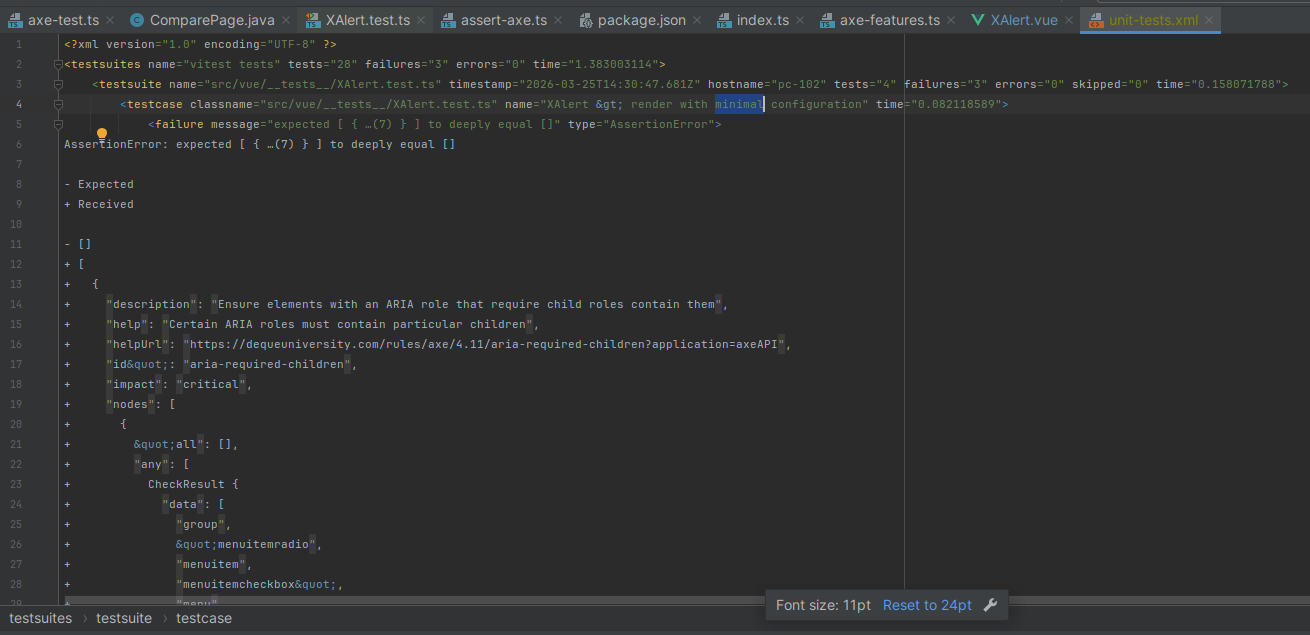Close the unit-tests.xml tab

point(1211,20)
